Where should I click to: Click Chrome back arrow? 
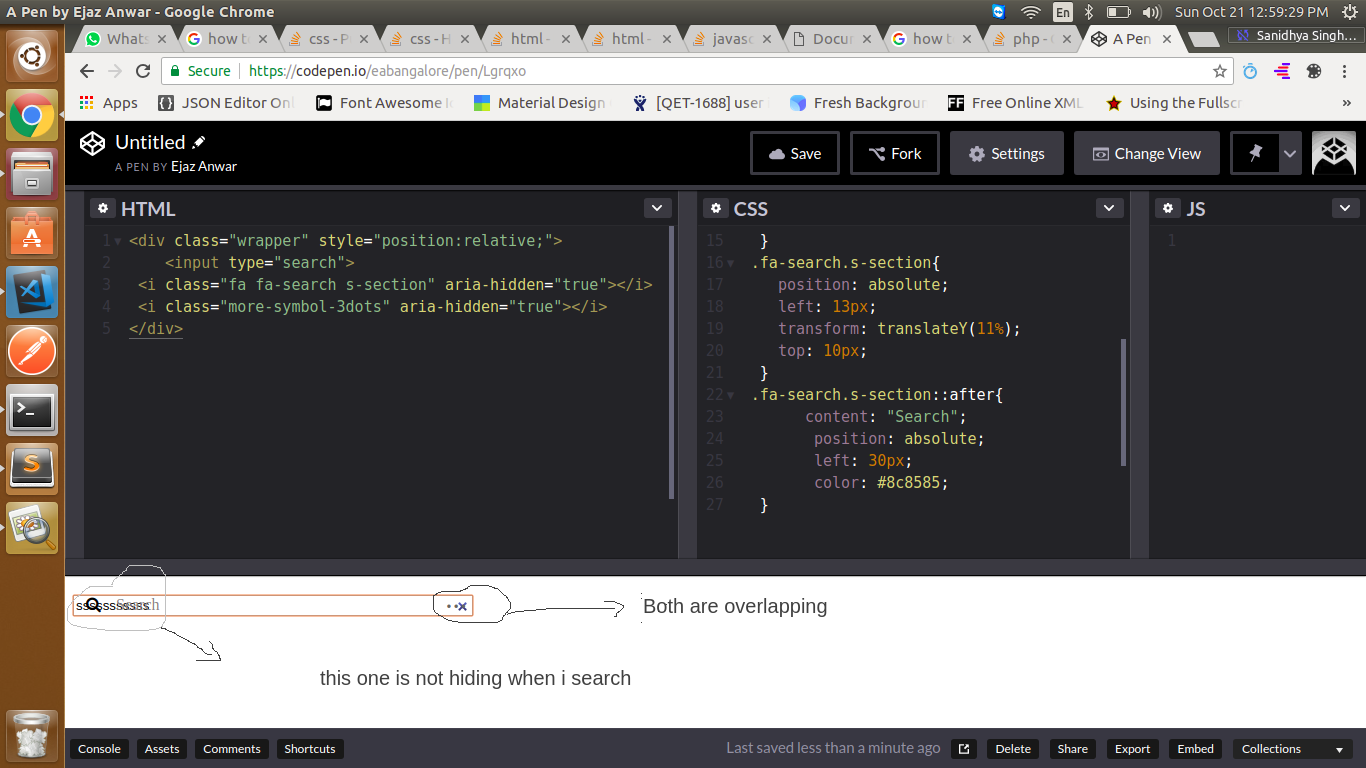[x=87, y=71]
